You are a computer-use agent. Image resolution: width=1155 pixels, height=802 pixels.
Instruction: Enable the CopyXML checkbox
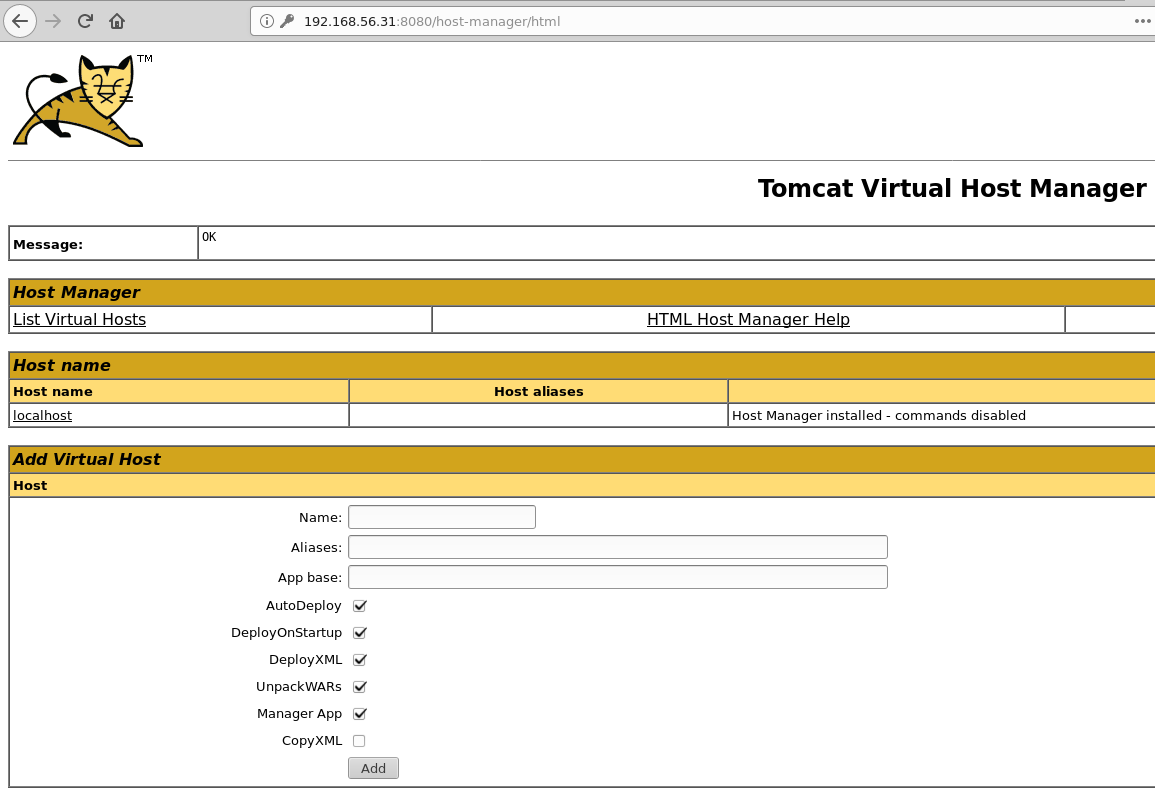click(359, 741)
